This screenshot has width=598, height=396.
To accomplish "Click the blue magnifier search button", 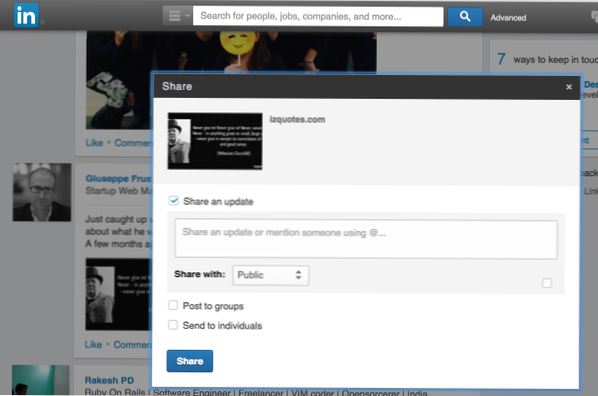I will point(465,16).
